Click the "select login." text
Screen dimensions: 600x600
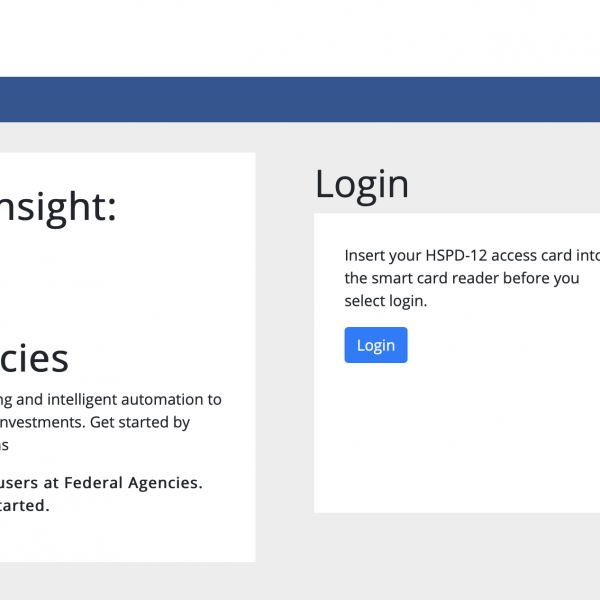(x=386, y=300)
